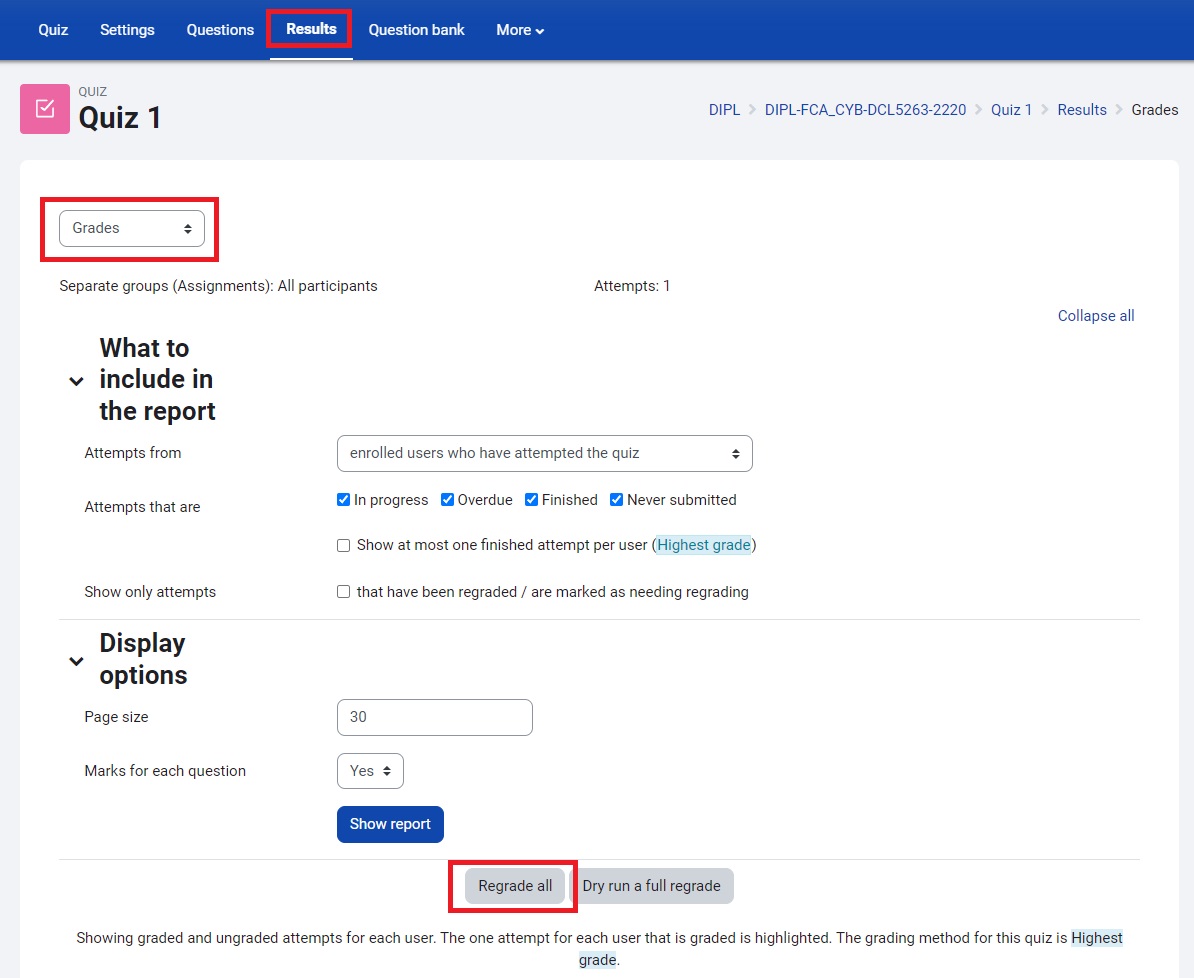The height and width of the screenshot is (978, 1194).
Task: Collapse the 'What to include in the report' section
Action: tap(76, 381)
